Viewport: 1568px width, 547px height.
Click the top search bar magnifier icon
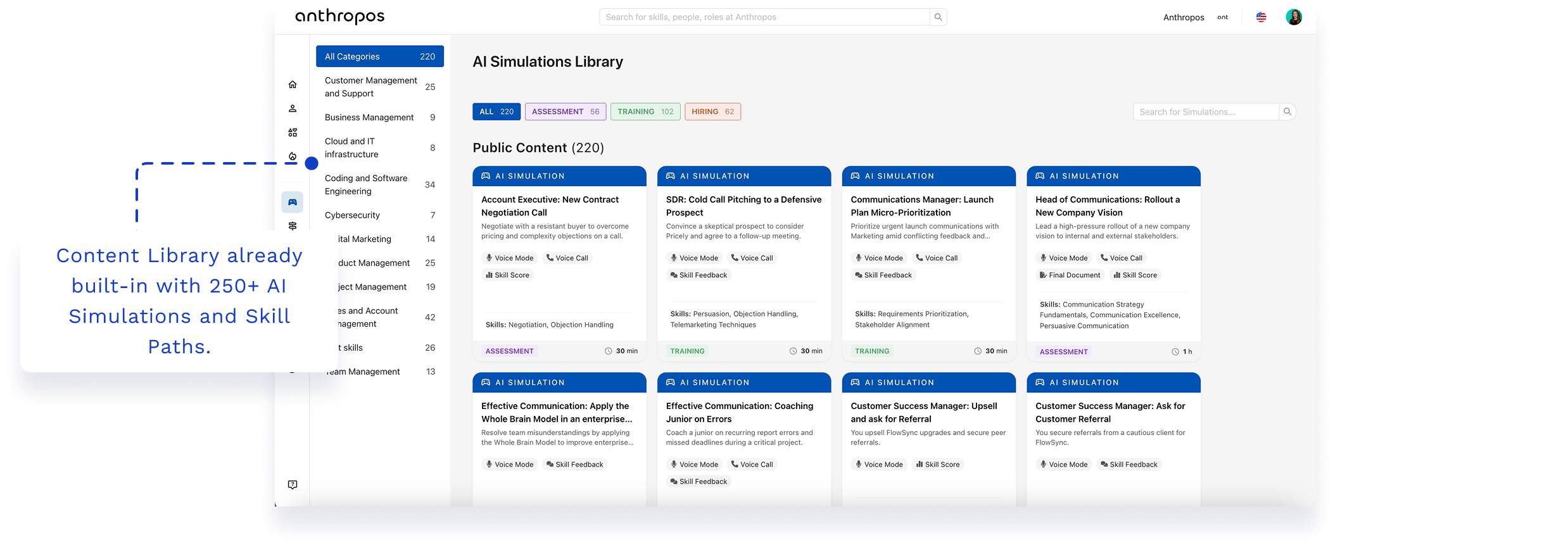pyautogui.click(x=938, y=17)
